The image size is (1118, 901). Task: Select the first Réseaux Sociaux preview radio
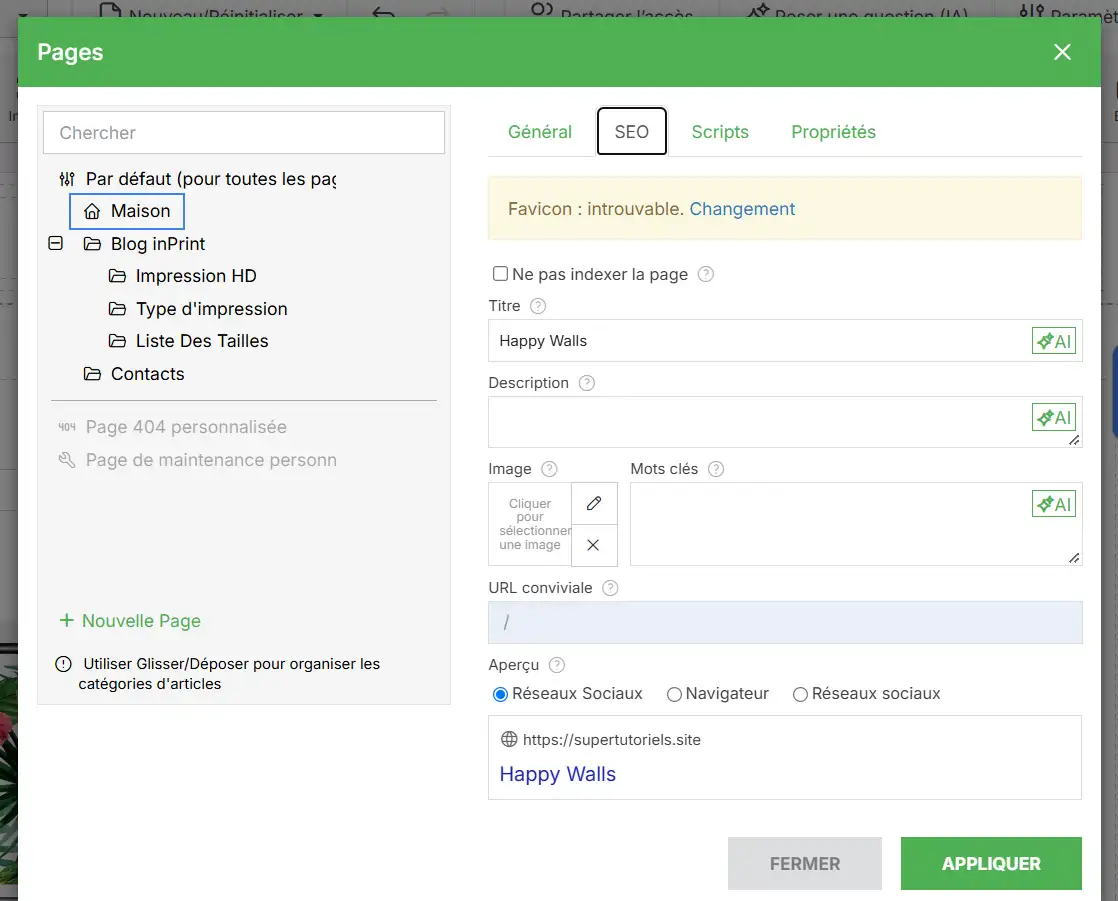(501, 694)
